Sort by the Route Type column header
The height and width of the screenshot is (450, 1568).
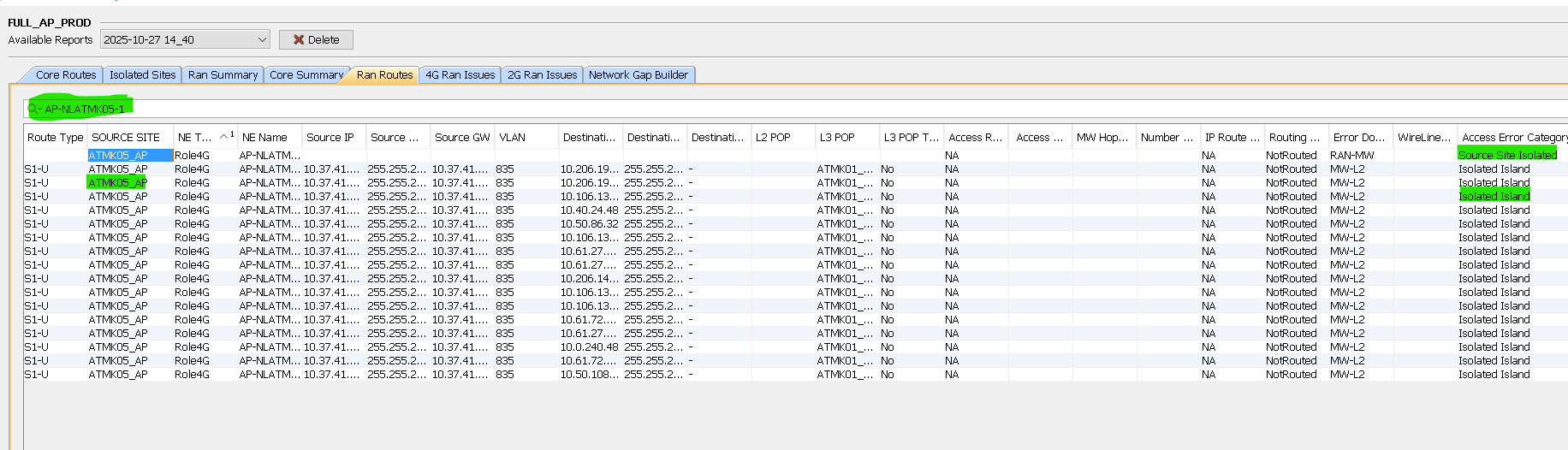pyautogui.click(x=55, y=138)
